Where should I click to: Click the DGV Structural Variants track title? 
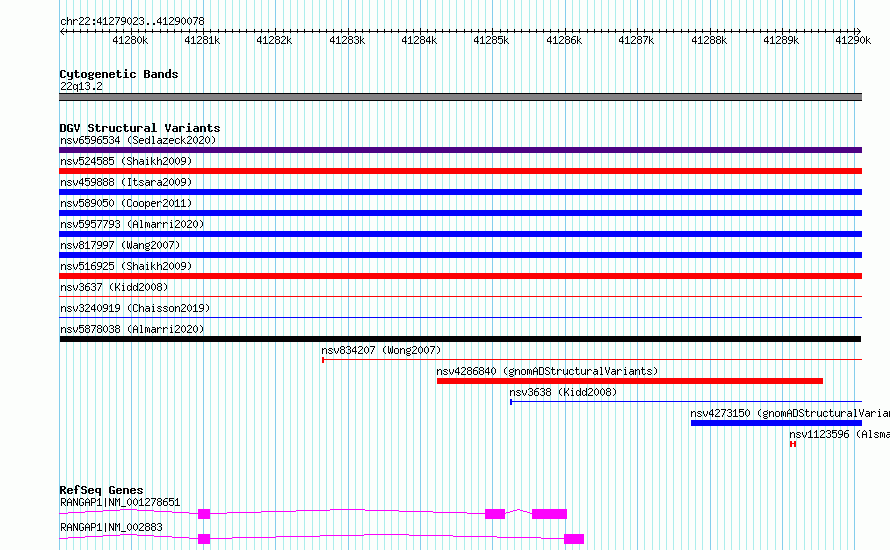(x=140, y=128)
